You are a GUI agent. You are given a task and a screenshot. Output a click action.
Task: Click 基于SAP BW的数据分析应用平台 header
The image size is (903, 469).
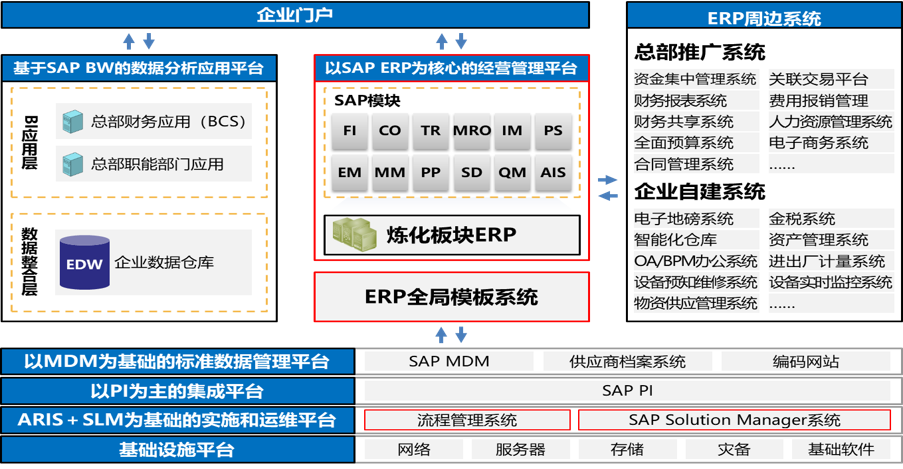[x=139, y=68]
